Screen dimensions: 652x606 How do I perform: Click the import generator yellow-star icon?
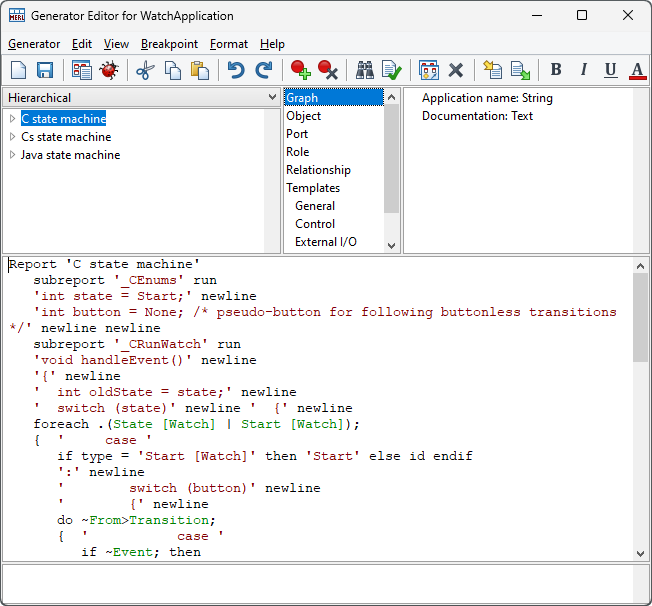(493, 70)
